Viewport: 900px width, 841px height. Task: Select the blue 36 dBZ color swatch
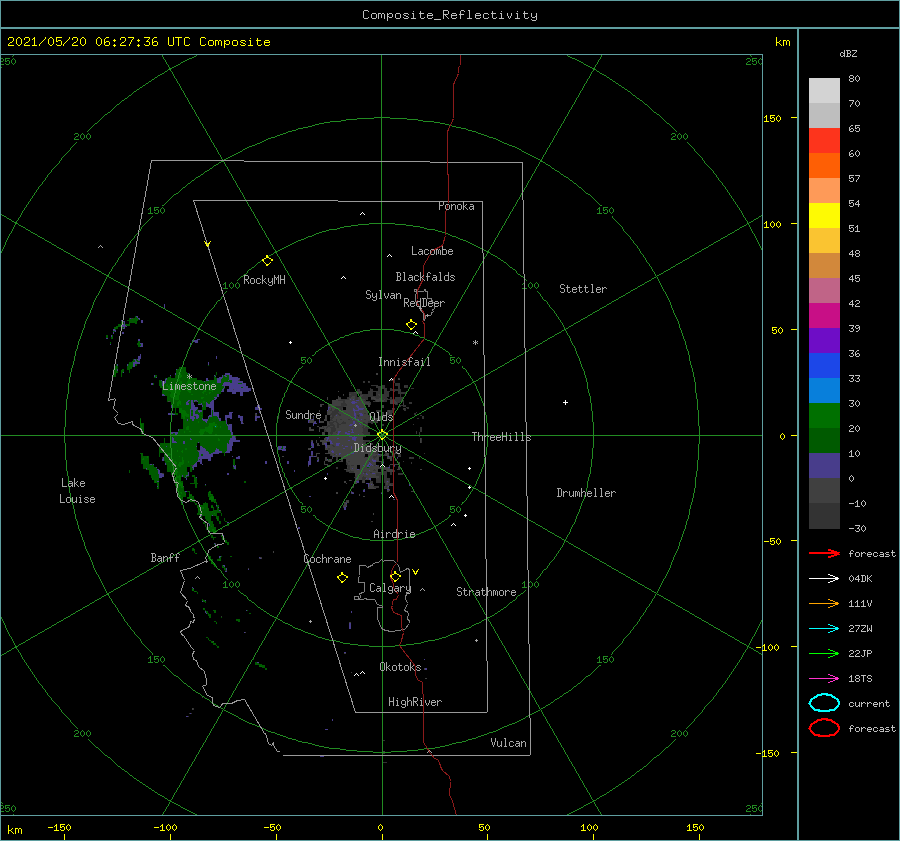(824, 365)
